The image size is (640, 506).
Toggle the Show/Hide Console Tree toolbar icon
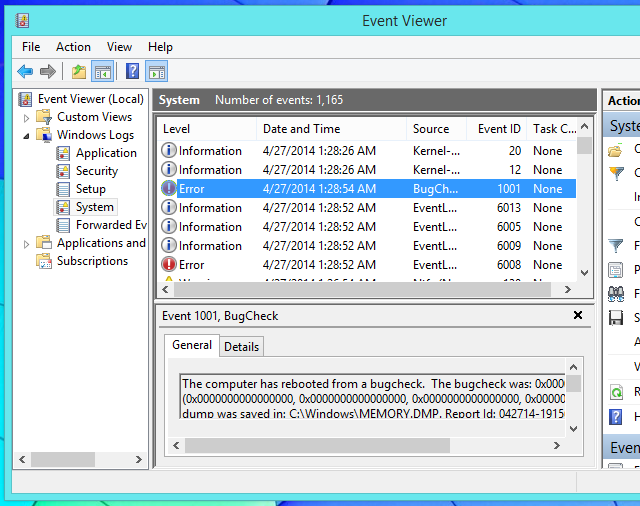(x=102, y=72)
